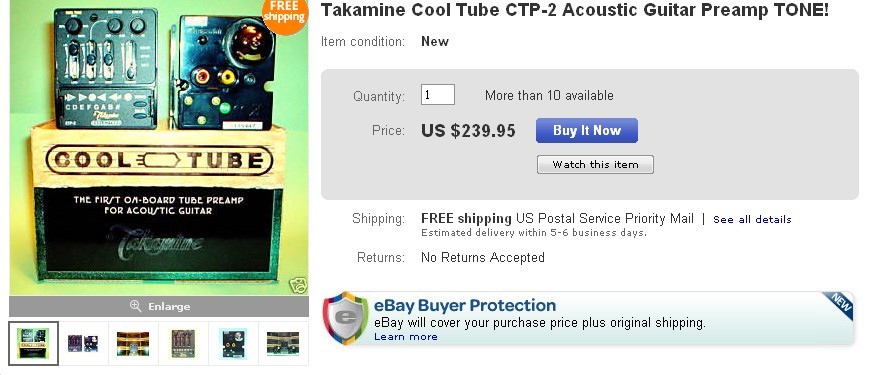Click the listing title Takamine Cool Tube CTP-2

575,10
